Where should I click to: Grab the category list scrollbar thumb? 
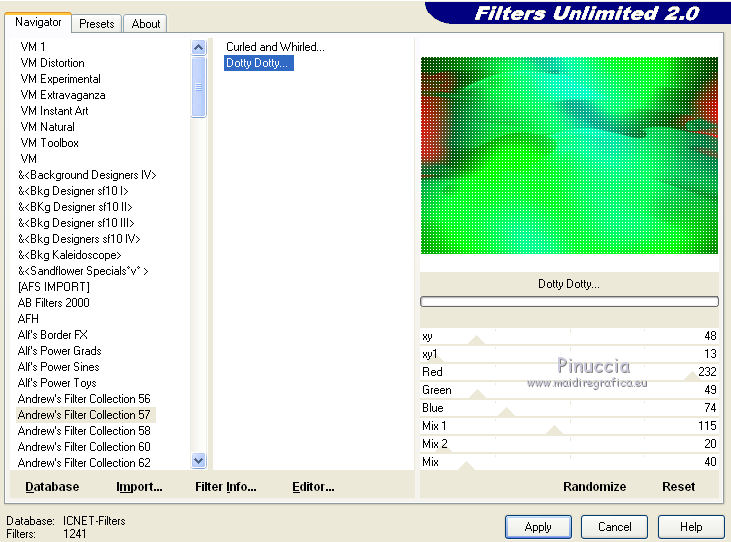point(199,87)
